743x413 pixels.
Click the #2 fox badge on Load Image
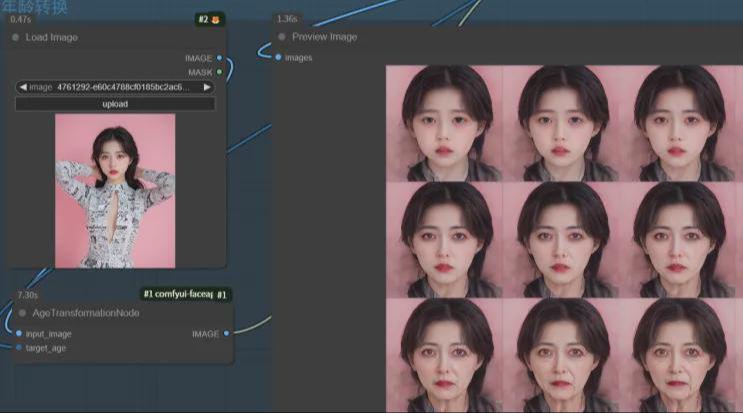[x=208, y=19]
